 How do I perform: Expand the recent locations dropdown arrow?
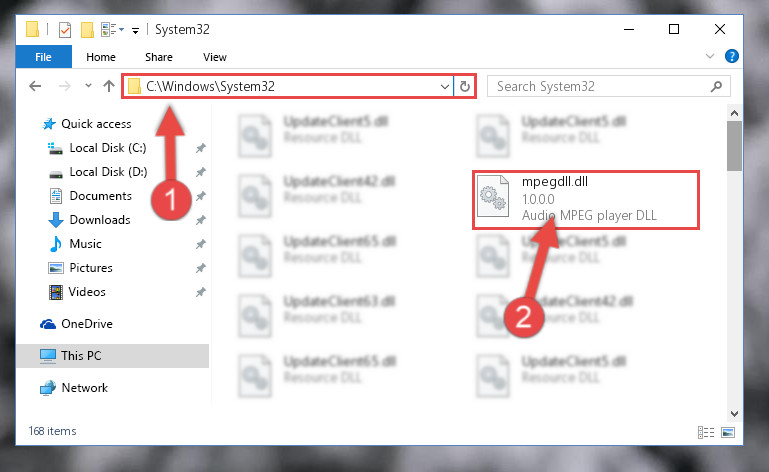click(x=88, y=86)
